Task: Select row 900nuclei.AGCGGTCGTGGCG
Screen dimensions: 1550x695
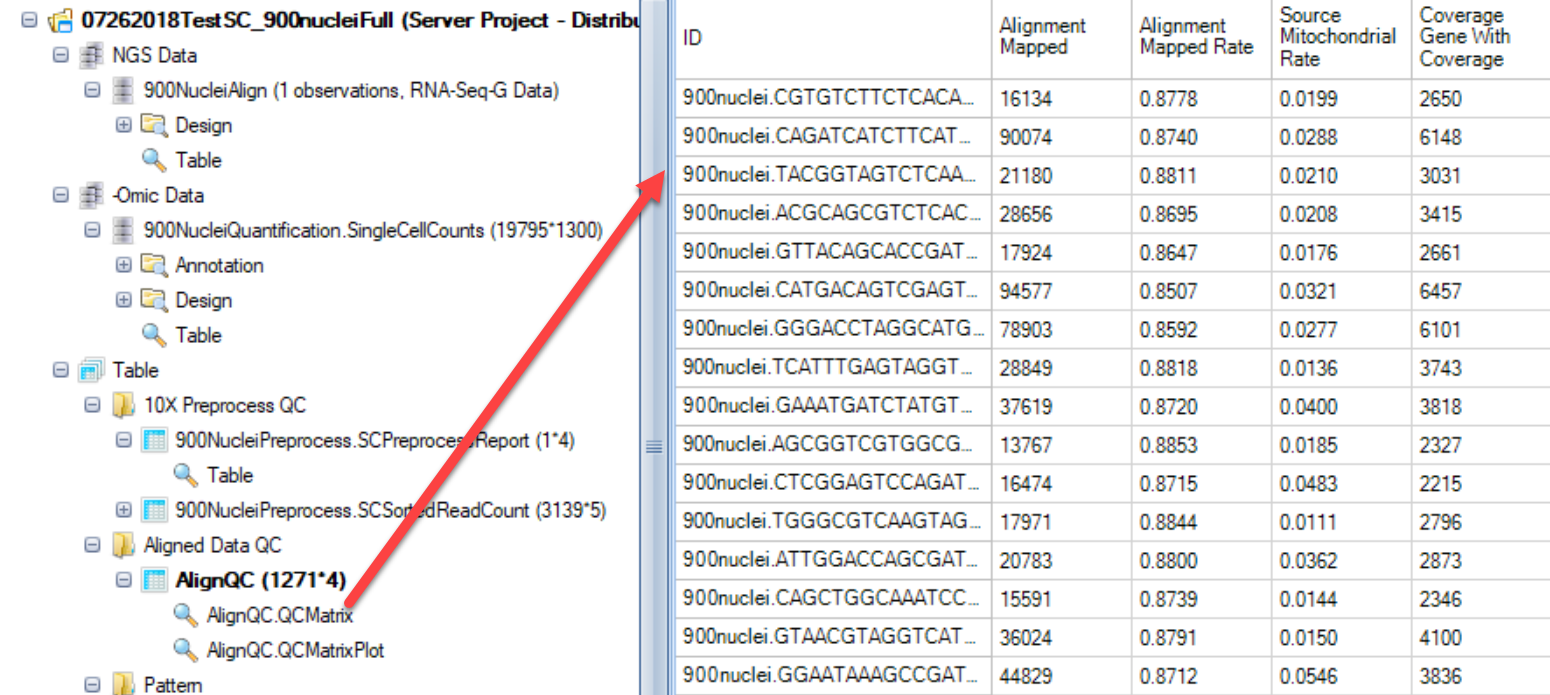Action: pos(833,445)
